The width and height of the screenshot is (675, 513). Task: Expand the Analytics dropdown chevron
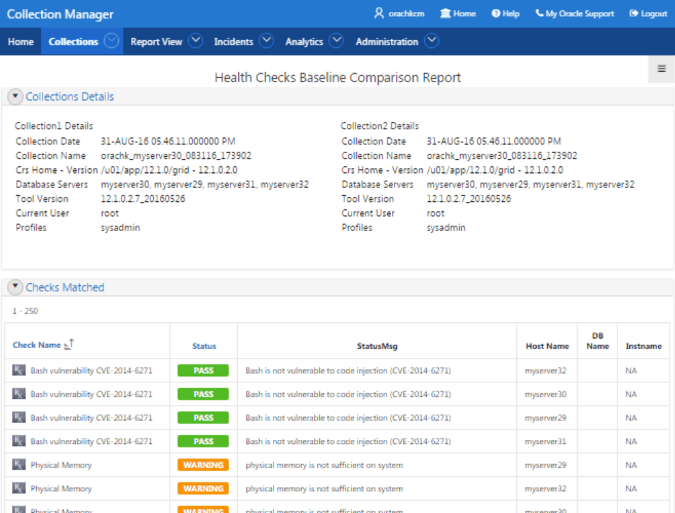click(336, 41)
